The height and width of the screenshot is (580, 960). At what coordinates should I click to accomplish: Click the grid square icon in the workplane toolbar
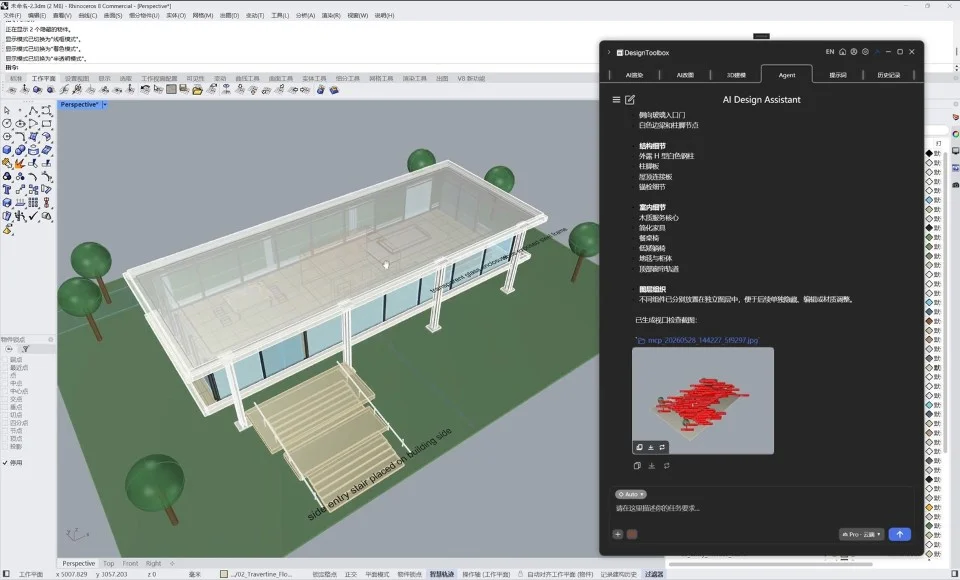(x=171, y=89)
